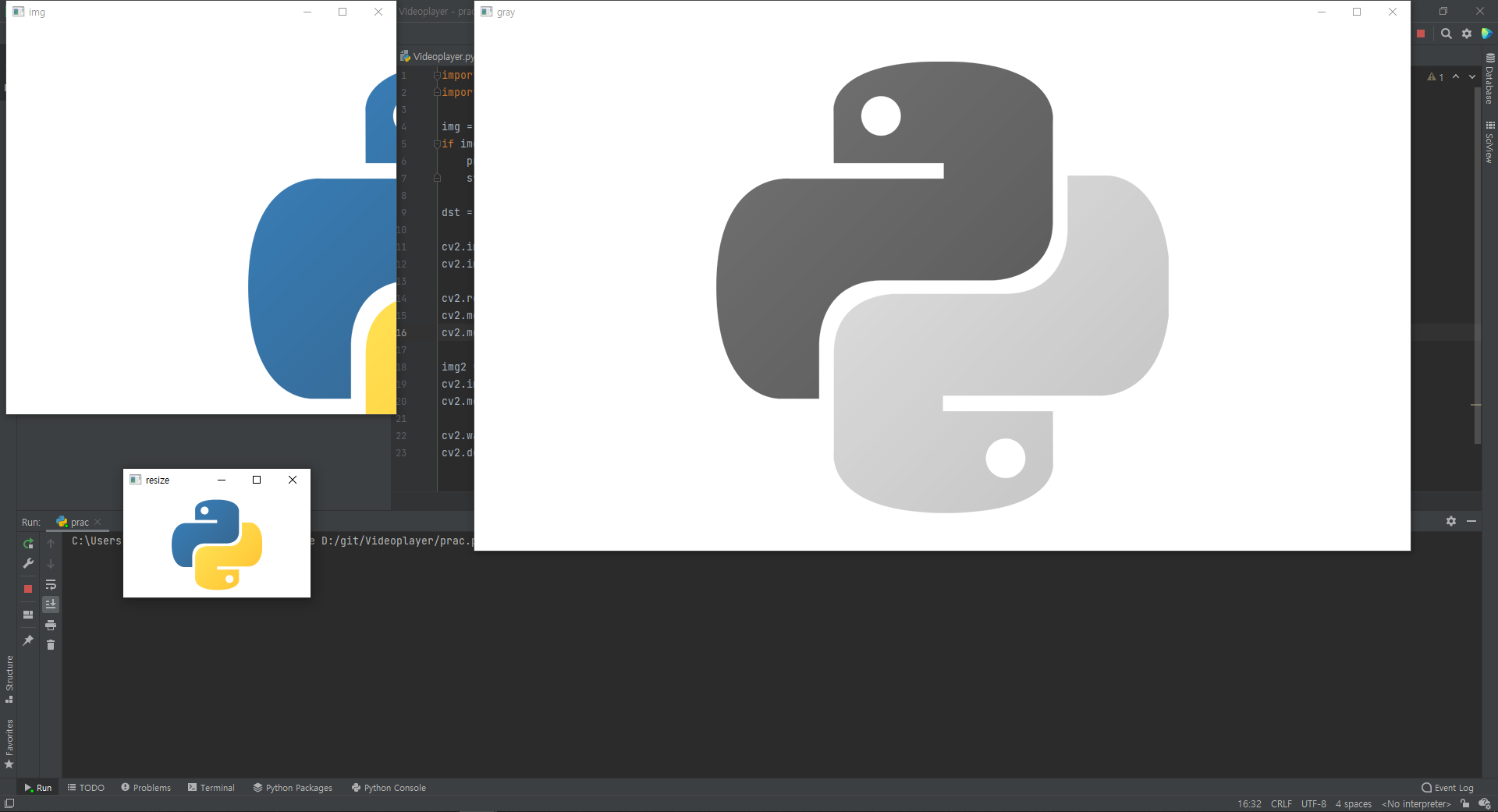Click the editor vertical scrollbar
Screen dimensions: 1498x812
coord(1478,265)
